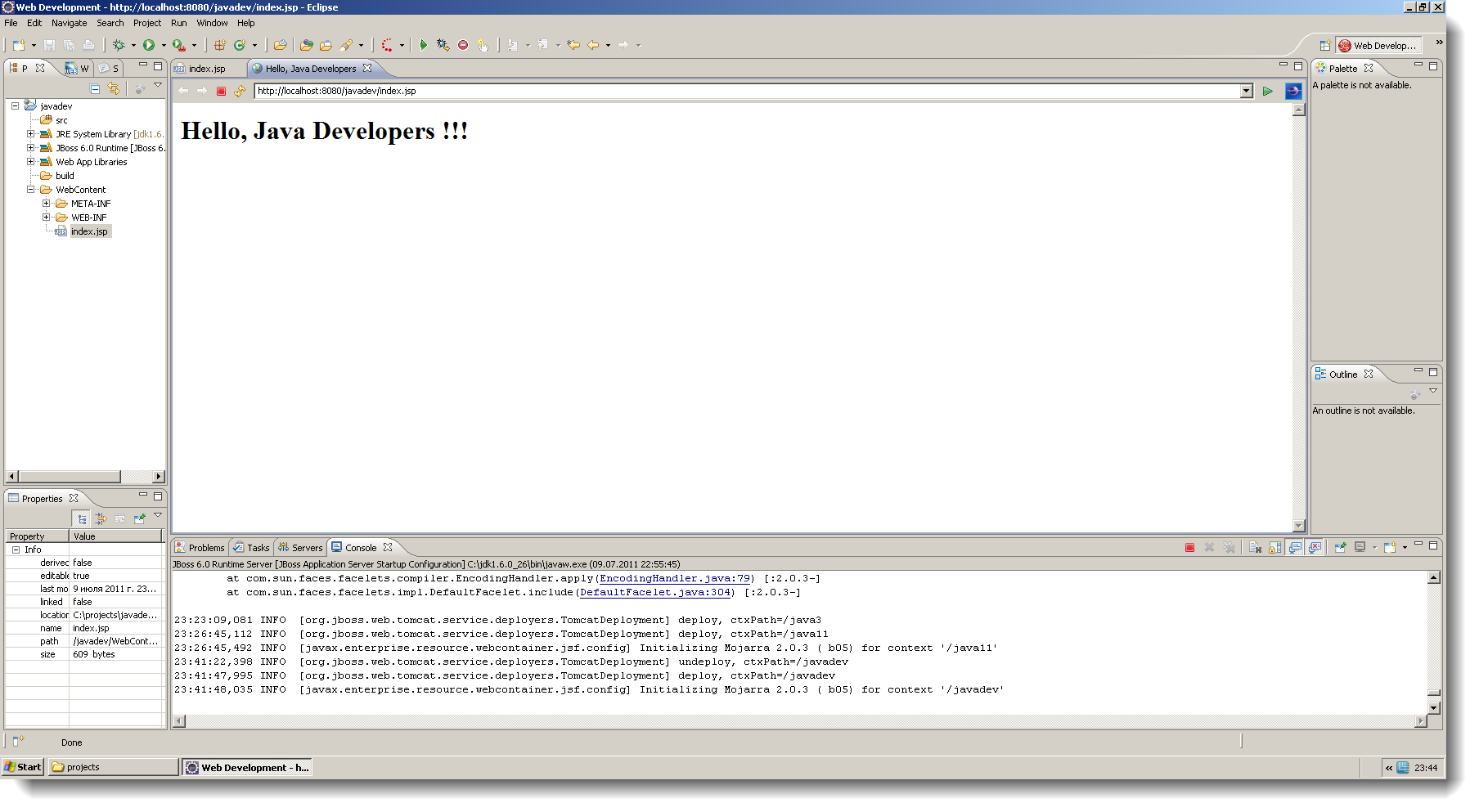Toggle Link with Editor in Project Explorer

(114, 88)
